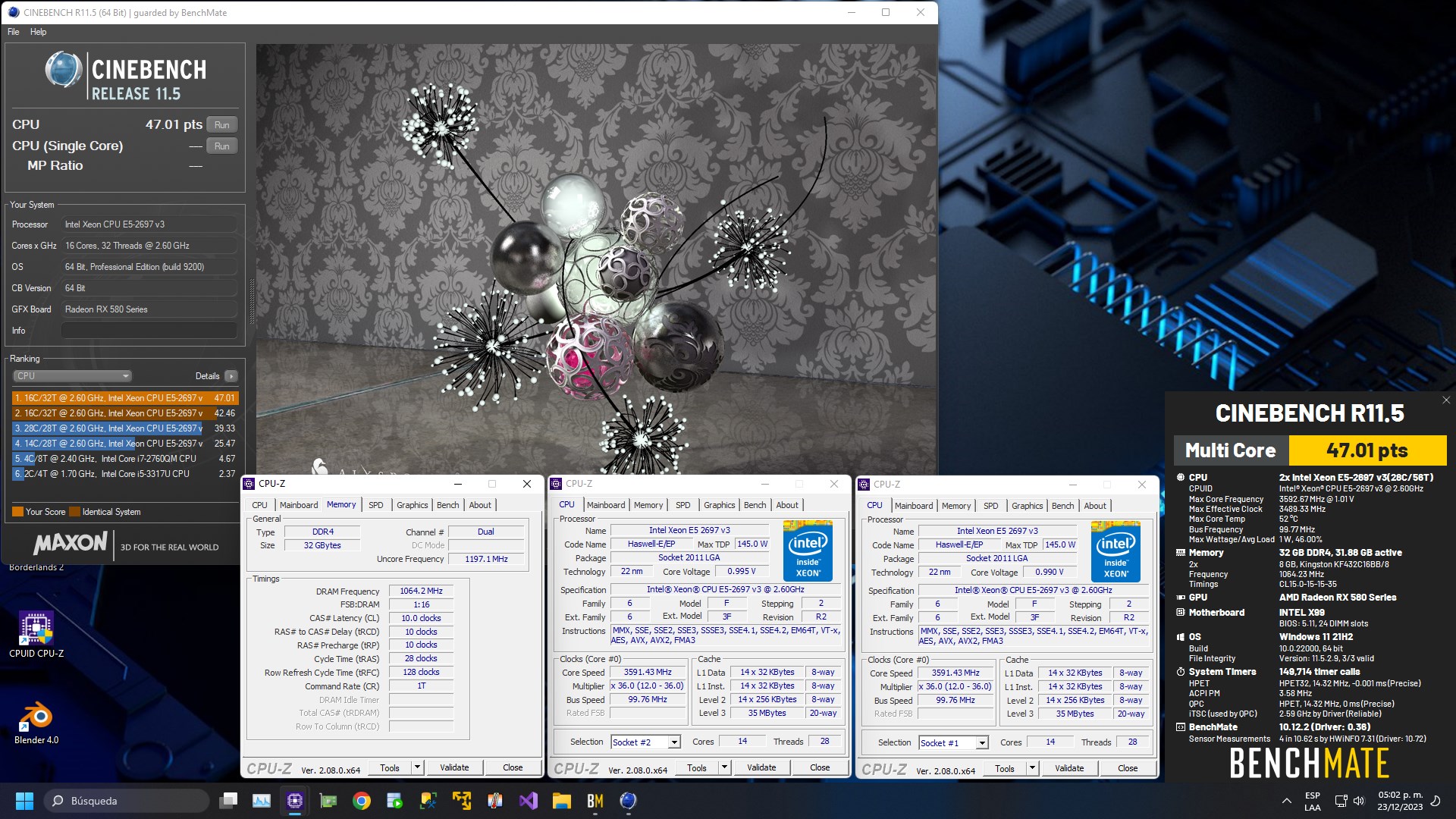The height and width of the screenshot is (819, 1456).
Task: Expand ranking Details arrow button
Action: 231,376
